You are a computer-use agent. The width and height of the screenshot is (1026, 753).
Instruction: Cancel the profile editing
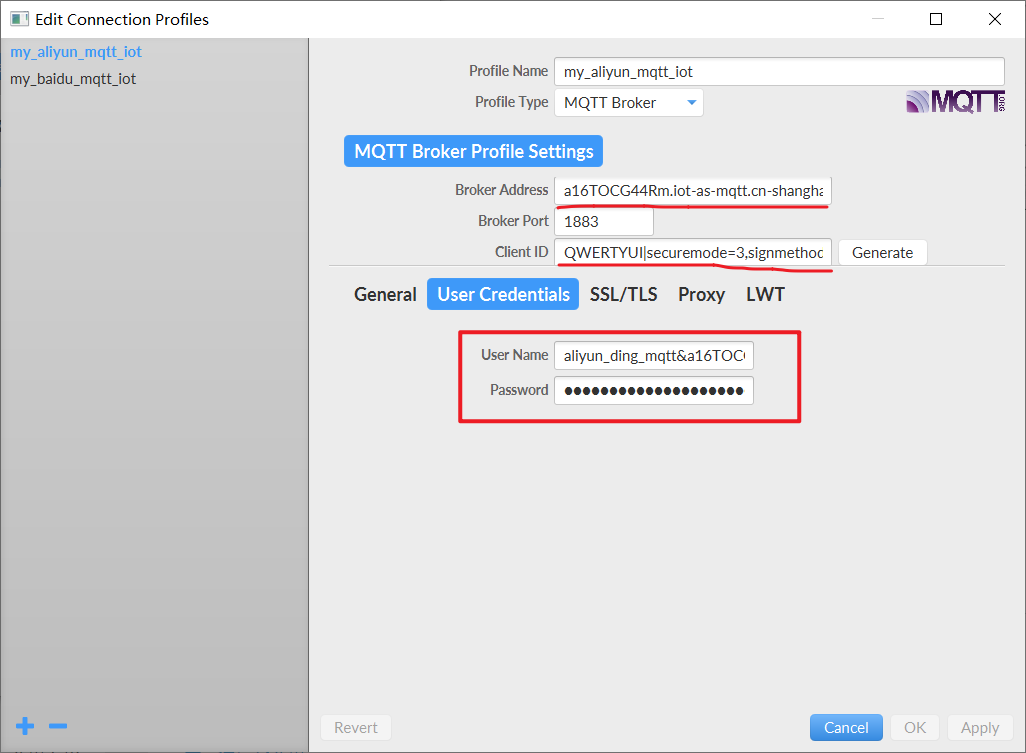pos(846,727)
